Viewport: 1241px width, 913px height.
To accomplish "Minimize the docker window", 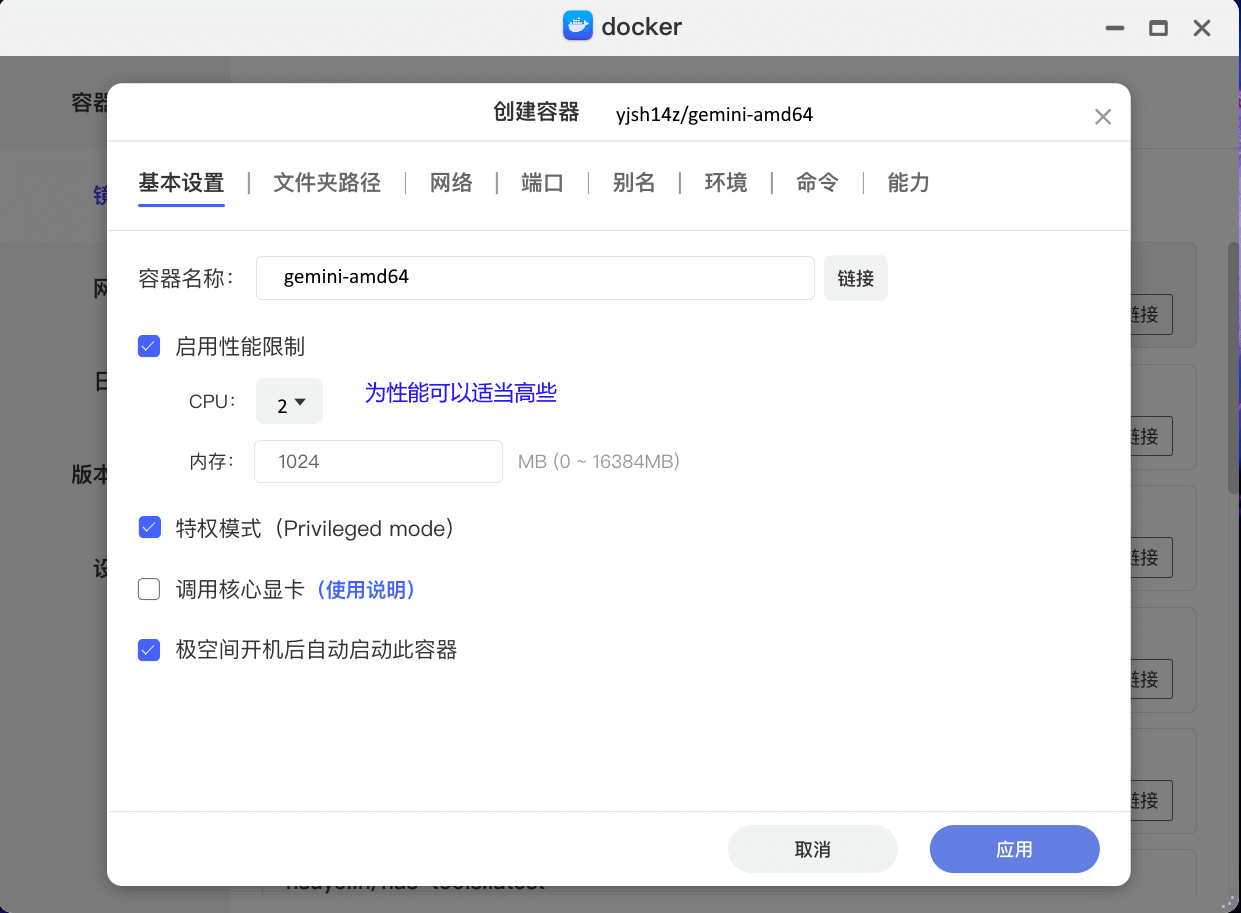I will tap(1114, 28).
